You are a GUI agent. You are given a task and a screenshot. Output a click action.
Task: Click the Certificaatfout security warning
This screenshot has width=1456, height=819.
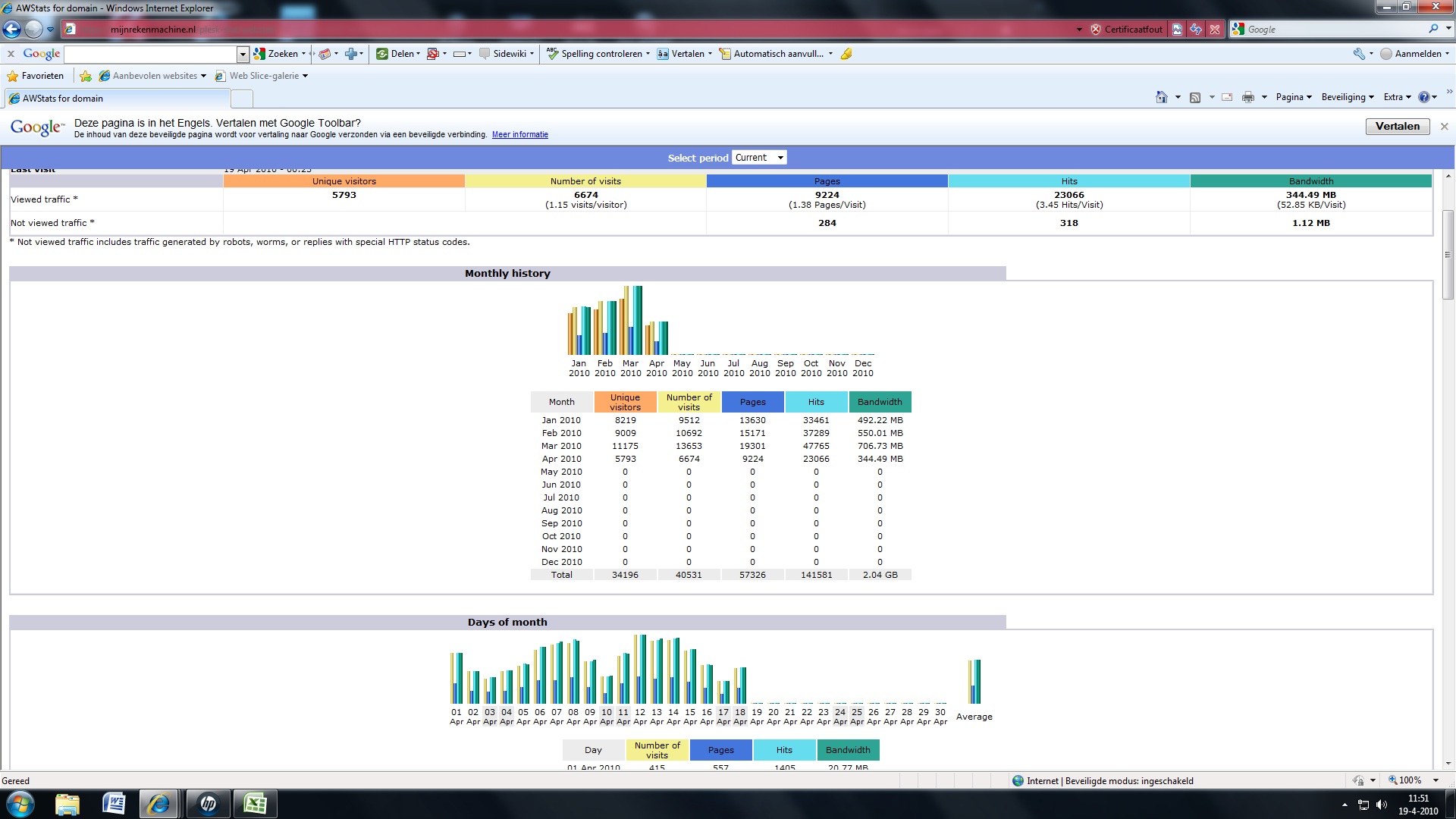pos(1126,30)
